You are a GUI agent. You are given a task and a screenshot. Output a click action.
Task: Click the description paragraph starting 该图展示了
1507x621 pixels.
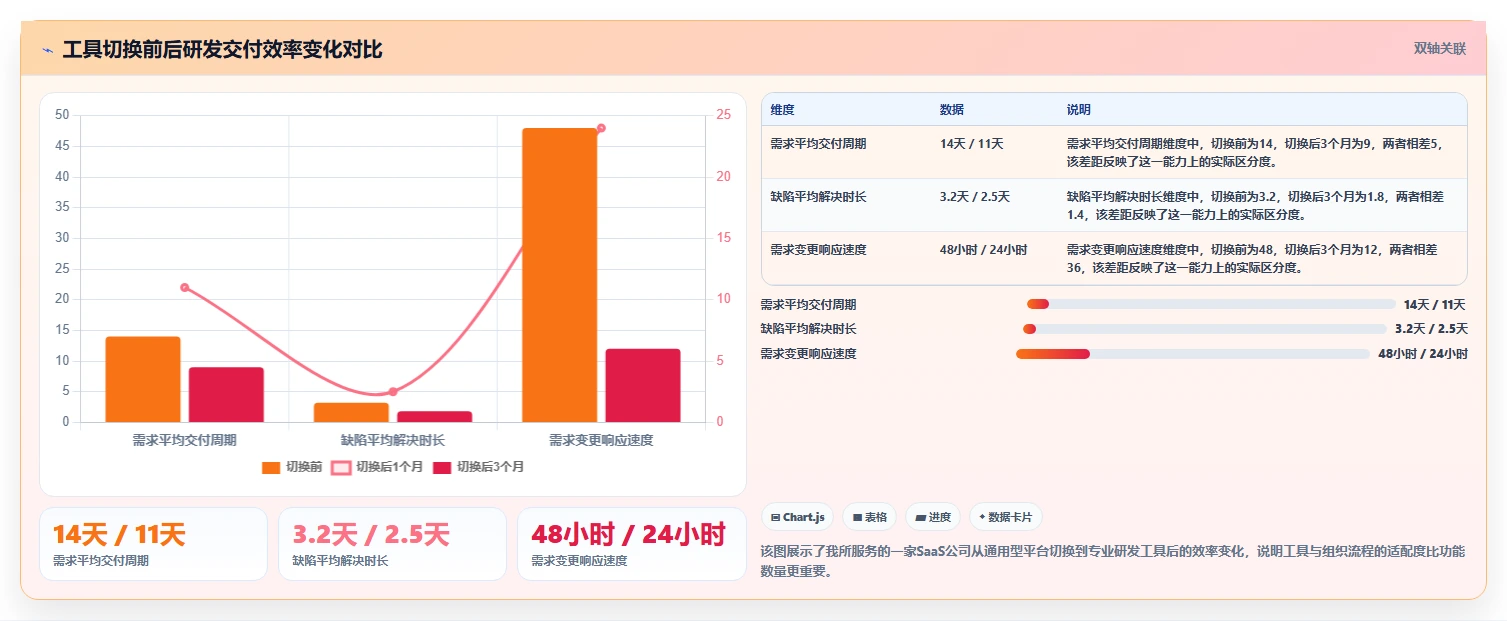(1113, 561)
